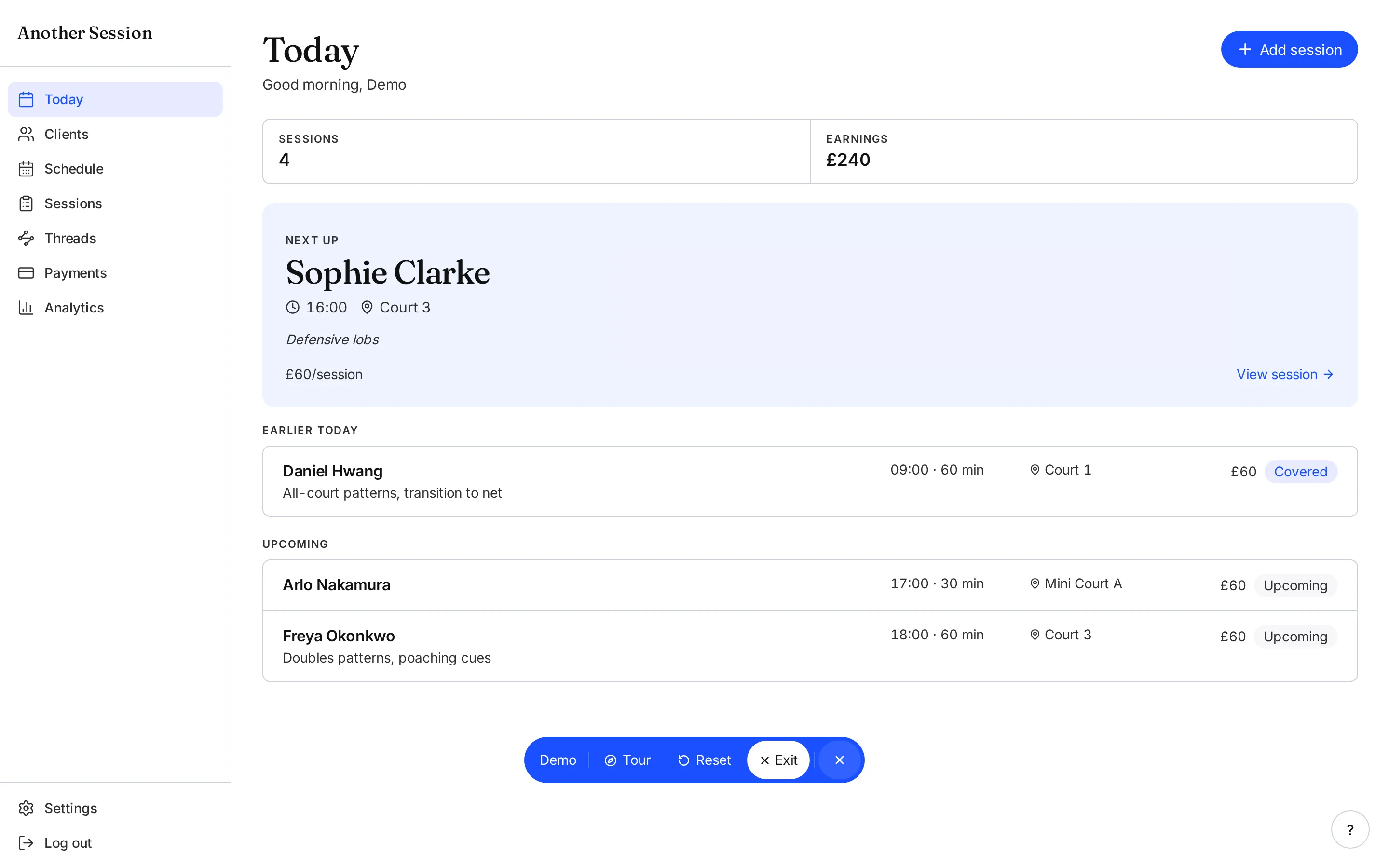Open the Threads section

point(115,238)
